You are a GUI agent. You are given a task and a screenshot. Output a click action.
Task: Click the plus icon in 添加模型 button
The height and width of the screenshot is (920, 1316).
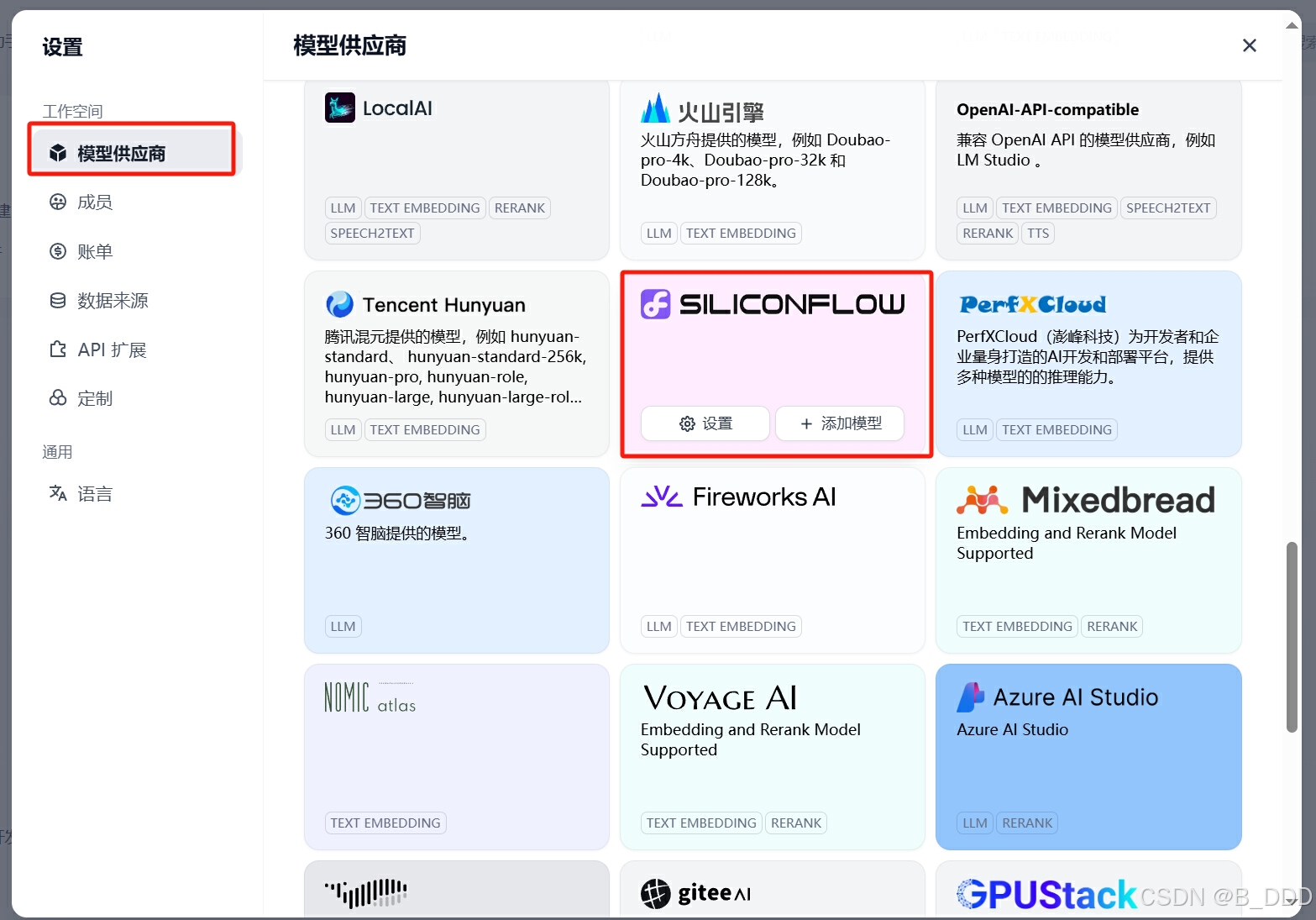(x=806, y=423)
